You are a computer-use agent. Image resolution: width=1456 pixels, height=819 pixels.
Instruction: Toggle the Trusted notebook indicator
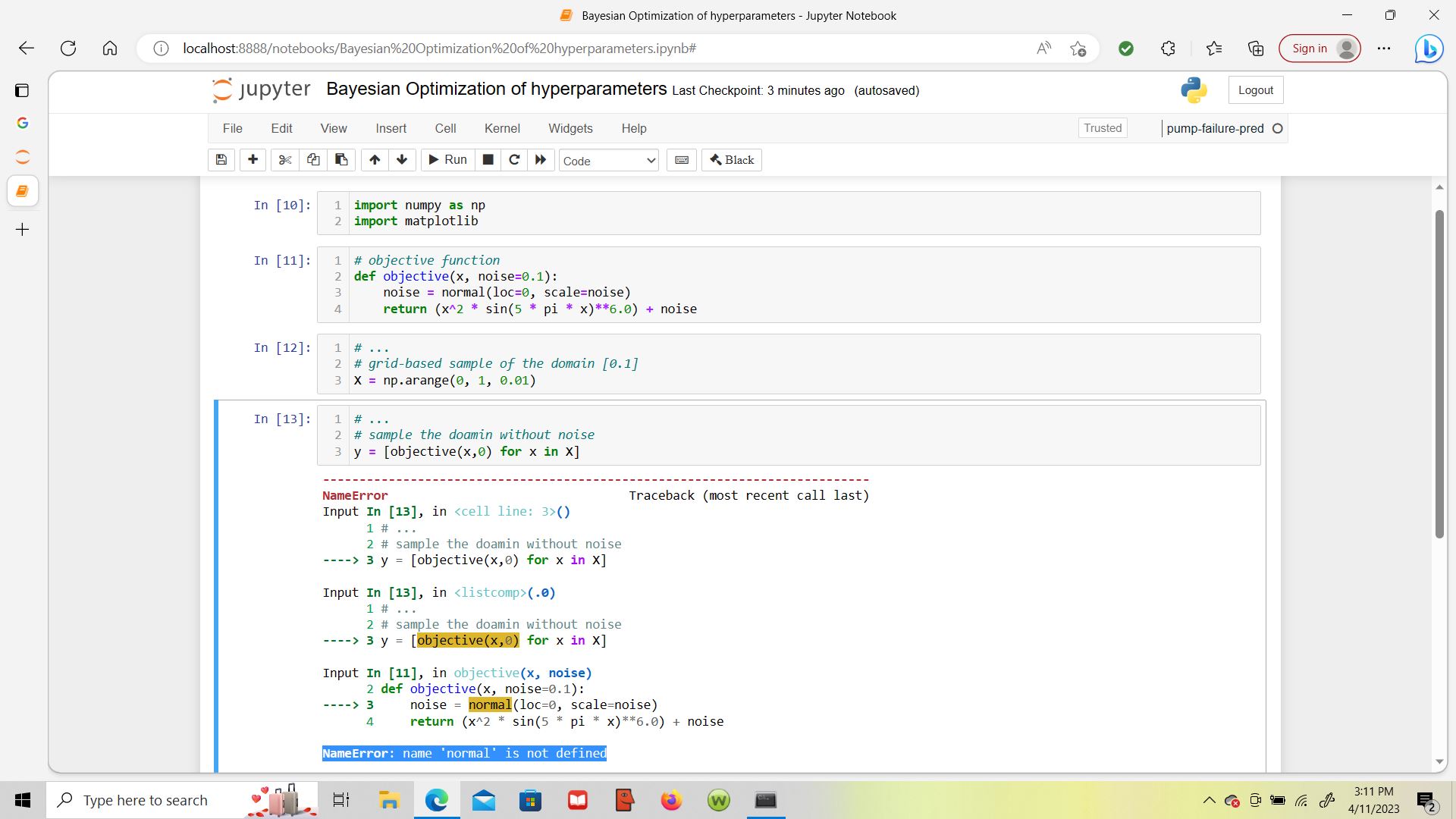click(1102, 128)
